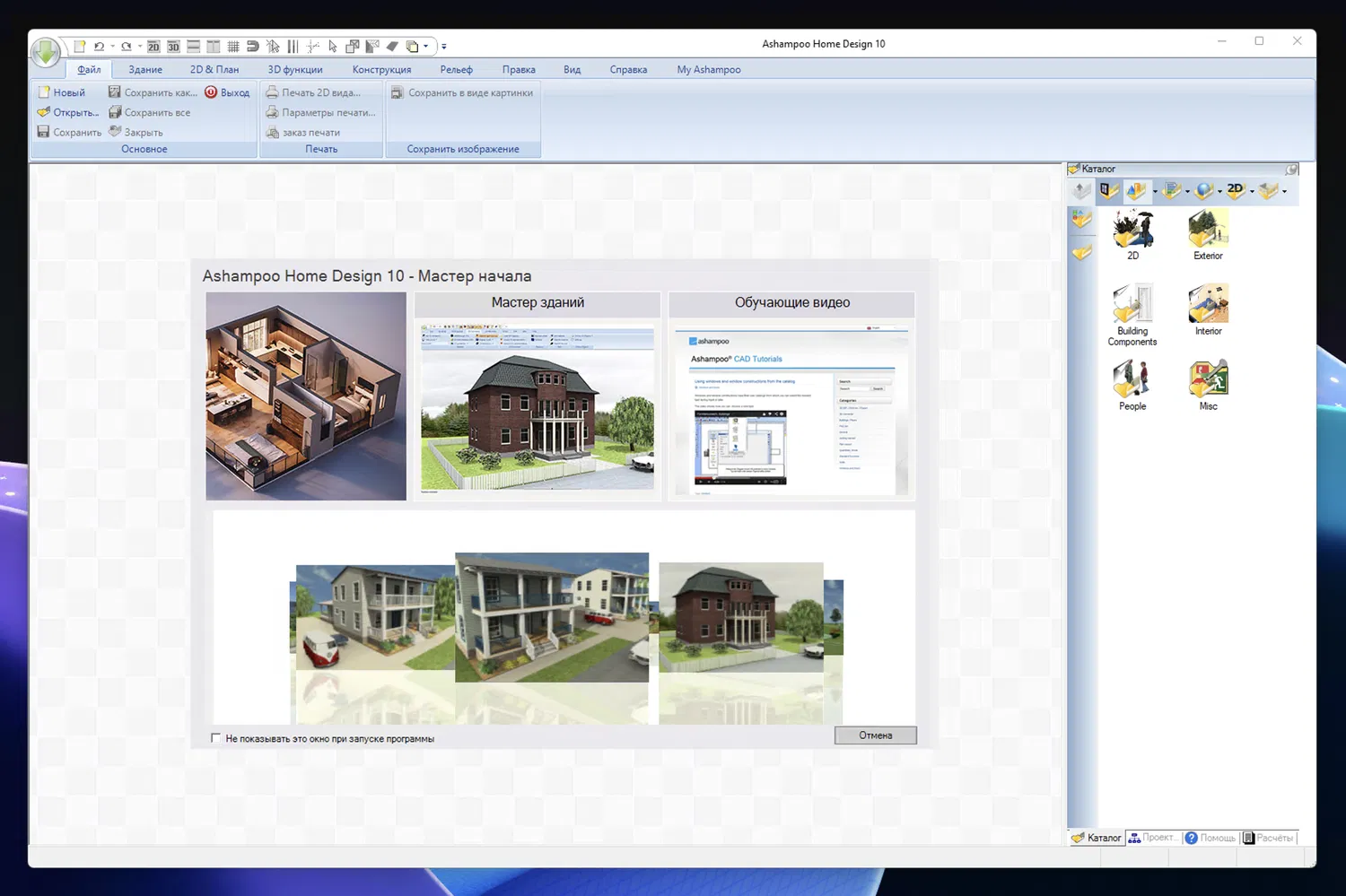Viewport: 1346px width, 896px height.
Task: Switch to the Проект panel tab
Action: coord(1154,838)
